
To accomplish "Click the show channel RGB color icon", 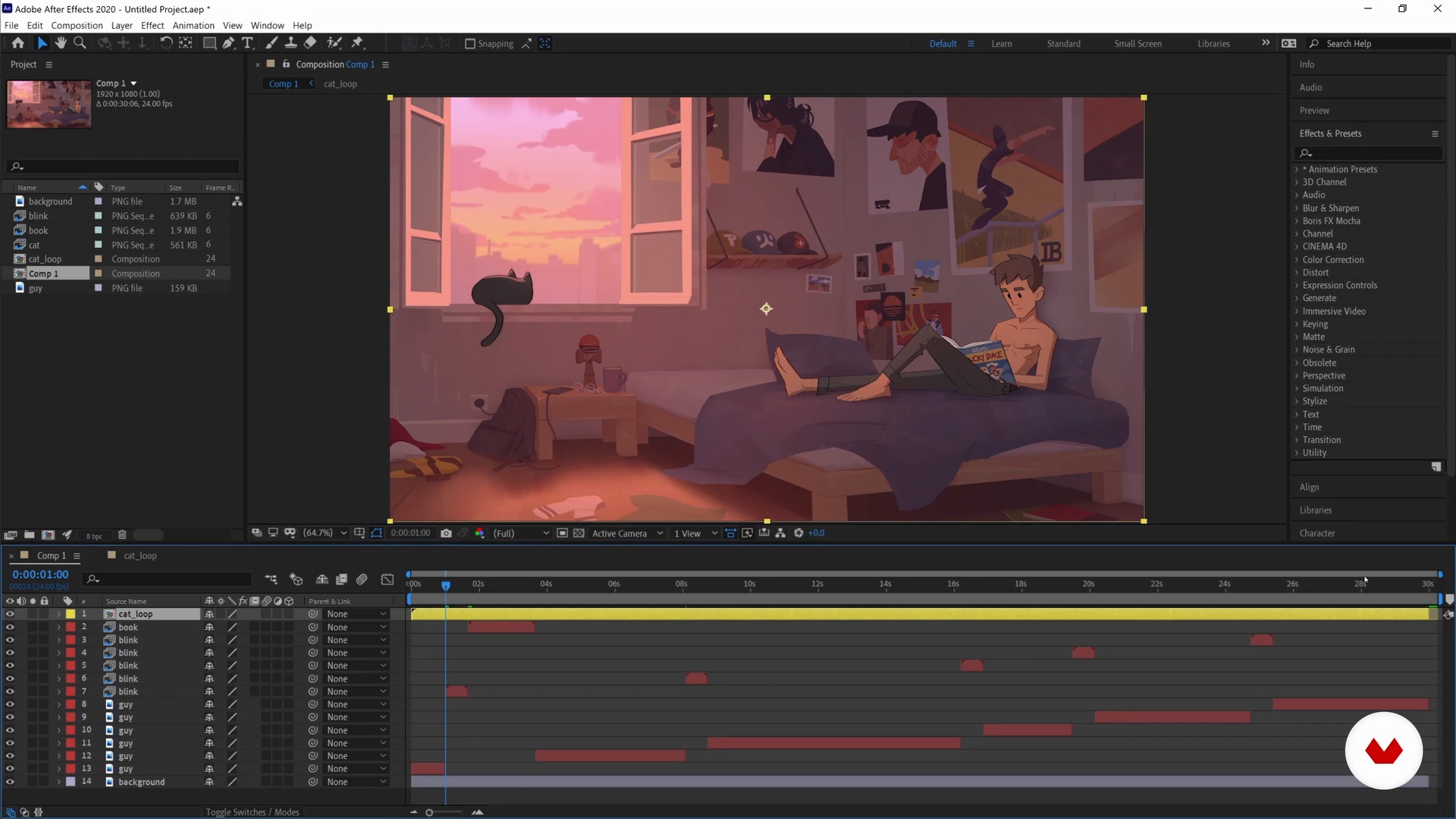I will (479, 533).
